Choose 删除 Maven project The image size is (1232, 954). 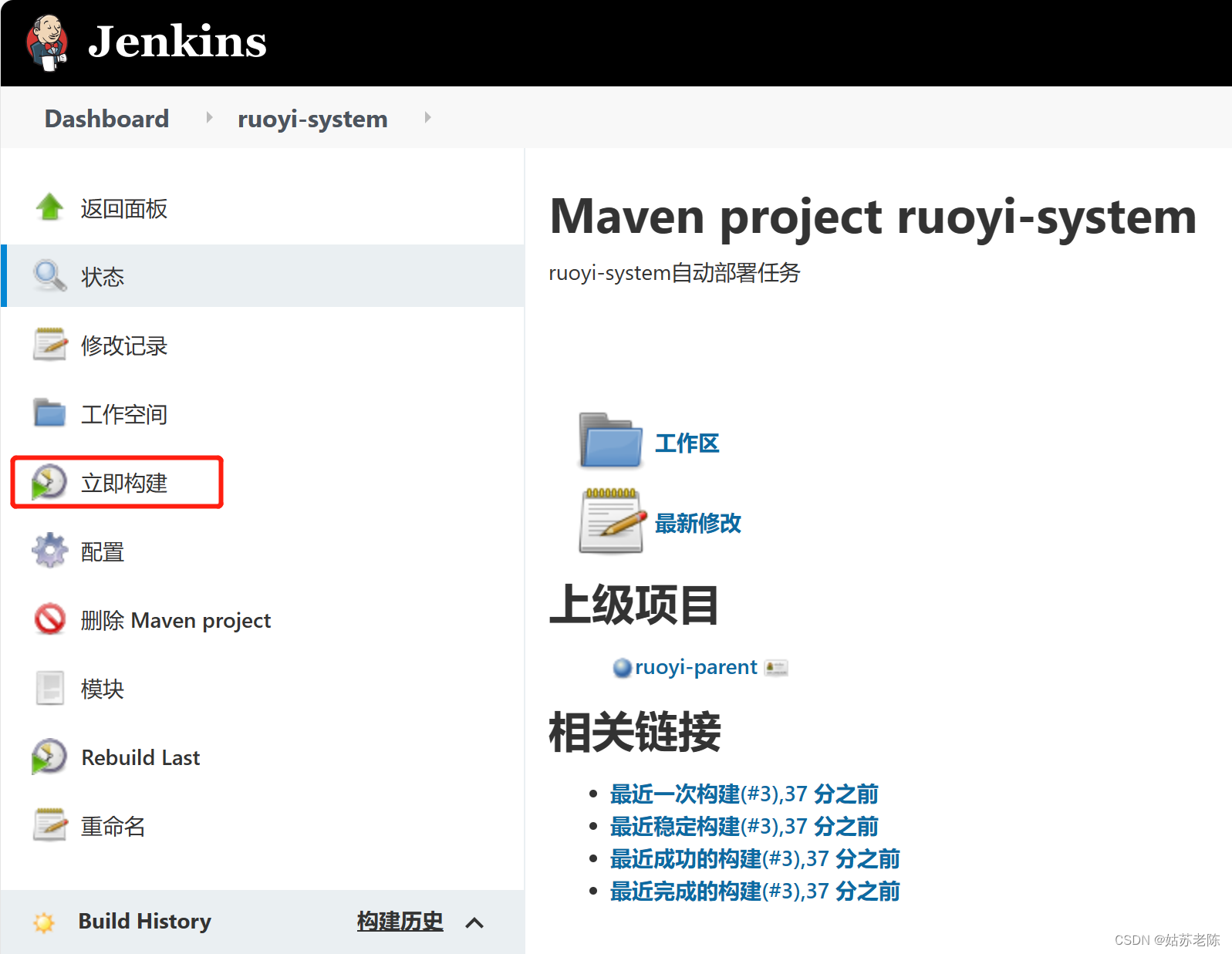click(176, 620)
